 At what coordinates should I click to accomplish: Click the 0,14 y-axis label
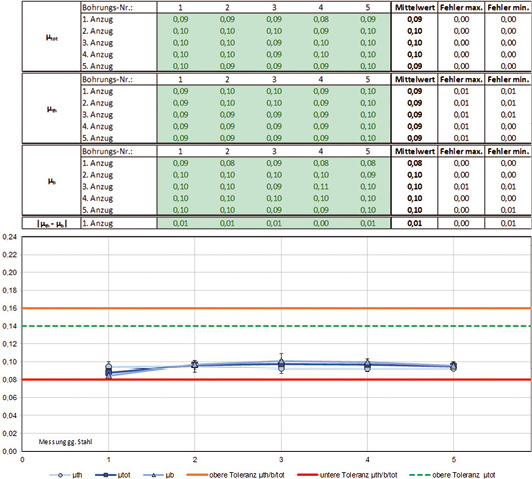[x=10, y=326]
